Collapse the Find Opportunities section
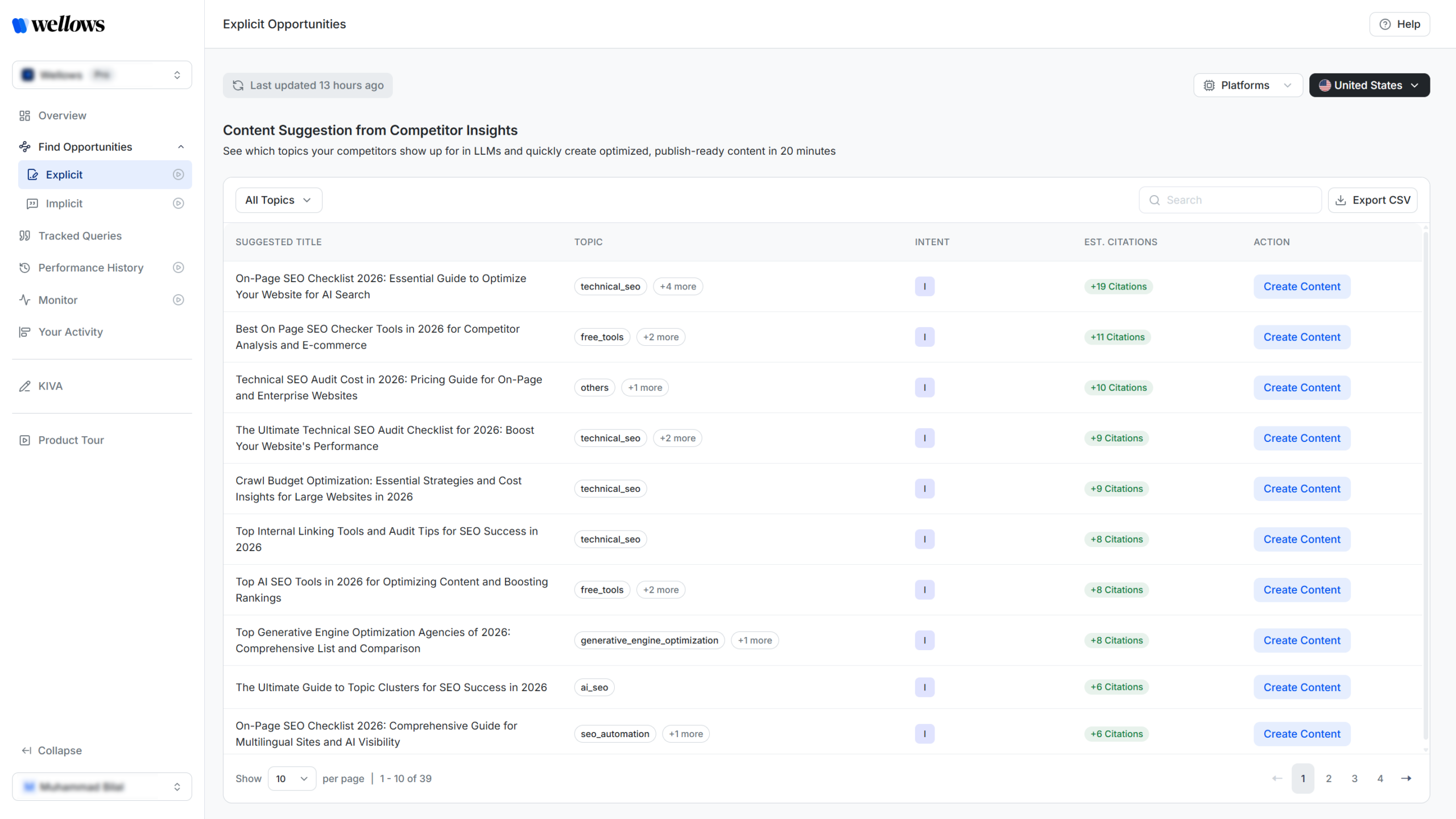The width and height of the screenshot is (1456, 819). pos(181,147)
